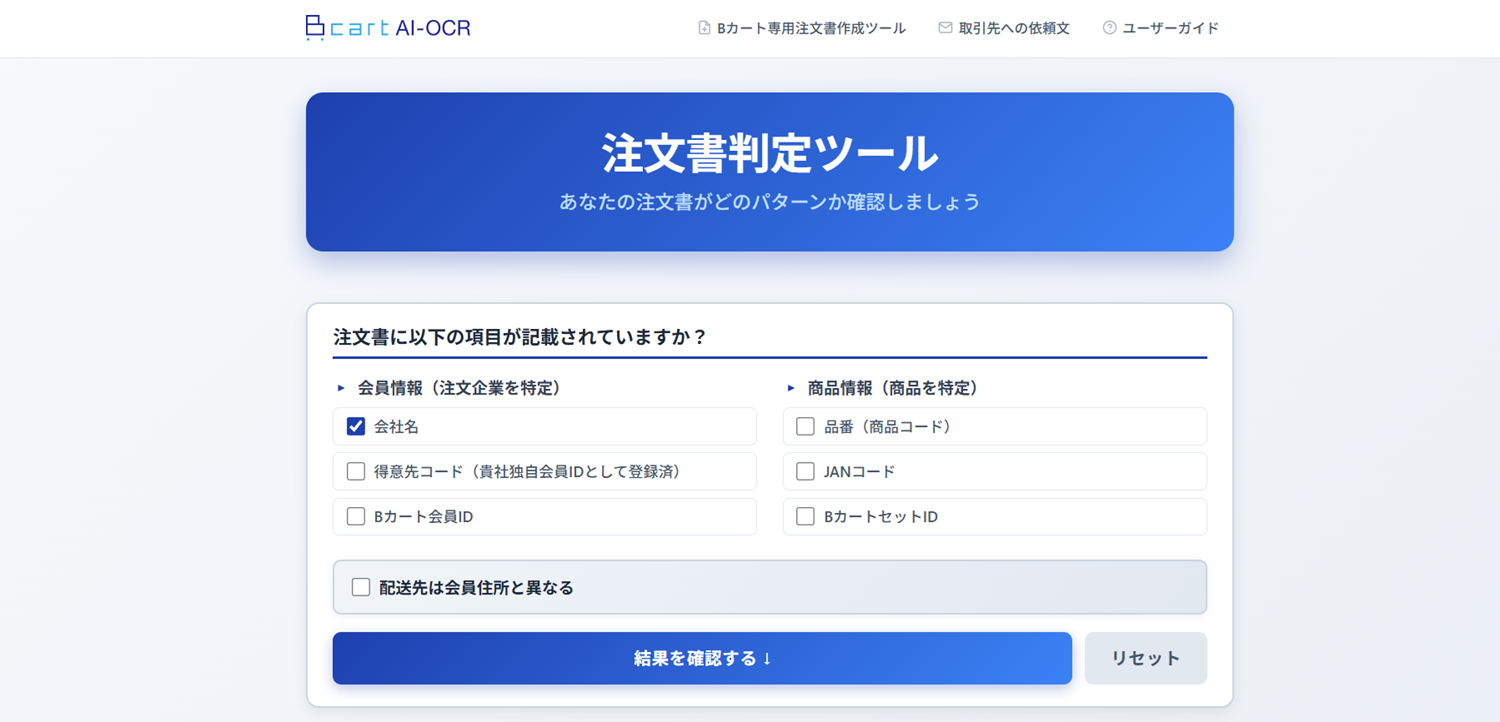Click the question mark icon beside ユーザーガイド
Screen dimensions: 1500x722
pyautogui.click(x=1109, y=28)
